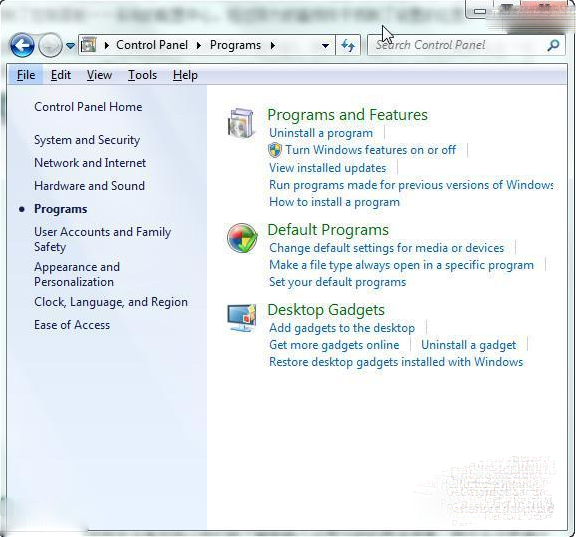Click Make a file type always open
576x537 pixels.
[x=401, y=265]
